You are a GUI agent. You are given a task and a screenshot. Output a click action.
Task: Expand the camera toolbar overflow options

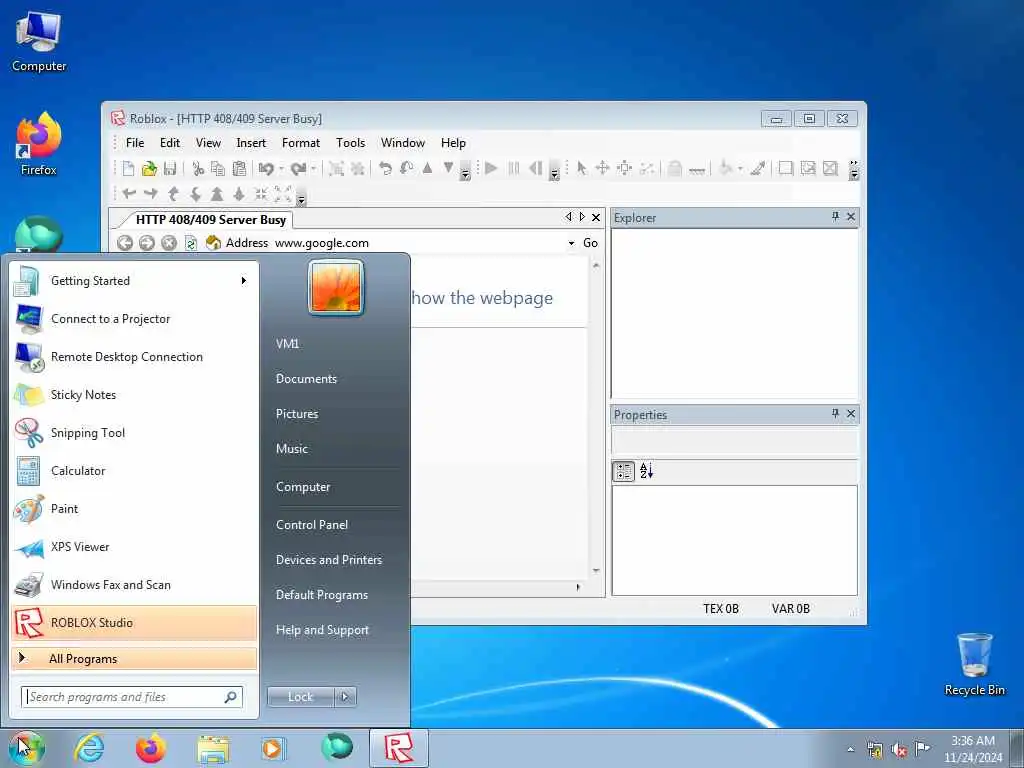tap(301, 199)
